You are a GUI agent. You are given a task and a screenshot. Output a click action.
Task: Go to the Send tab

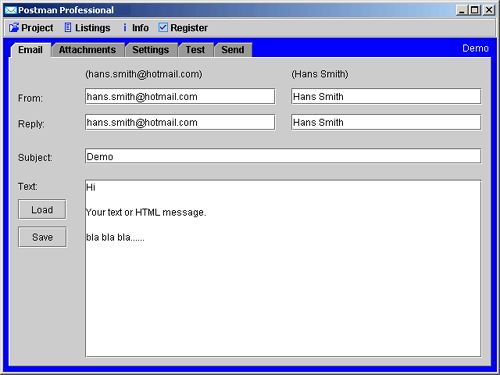(233, 50)
